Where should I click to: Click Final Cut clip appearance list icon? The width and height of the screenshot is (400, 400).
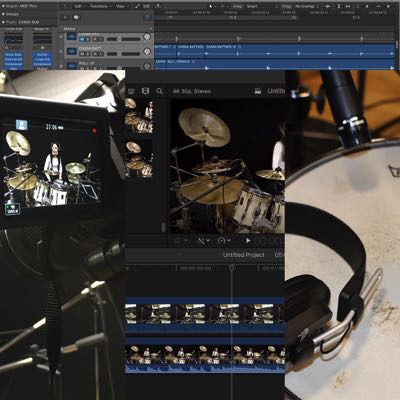(x=131, y=91)
